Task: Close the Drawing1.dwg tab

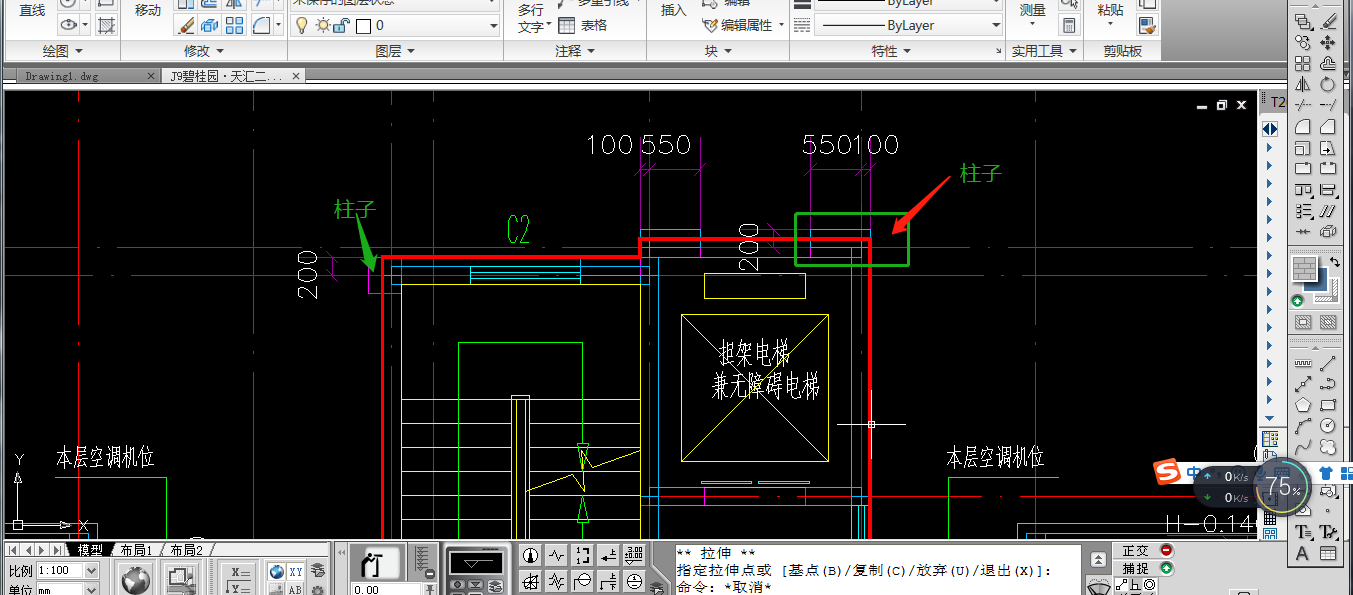Action: [151, 75]
